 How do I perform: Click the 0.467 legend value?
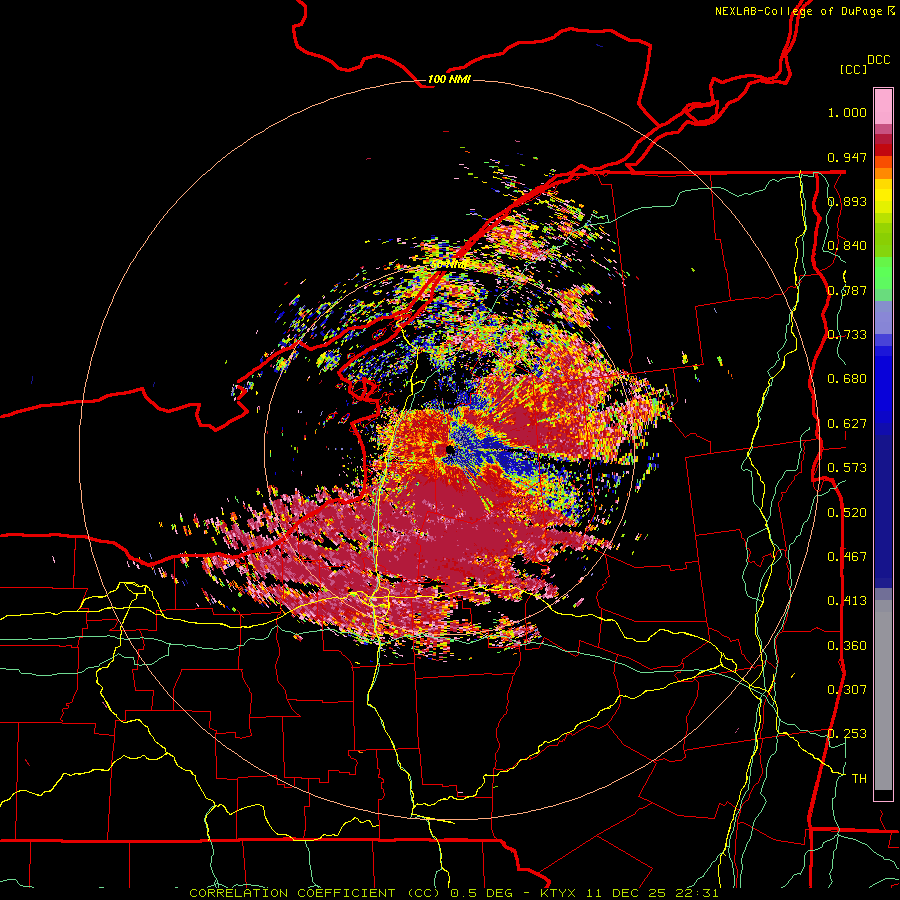pos(847,557)
